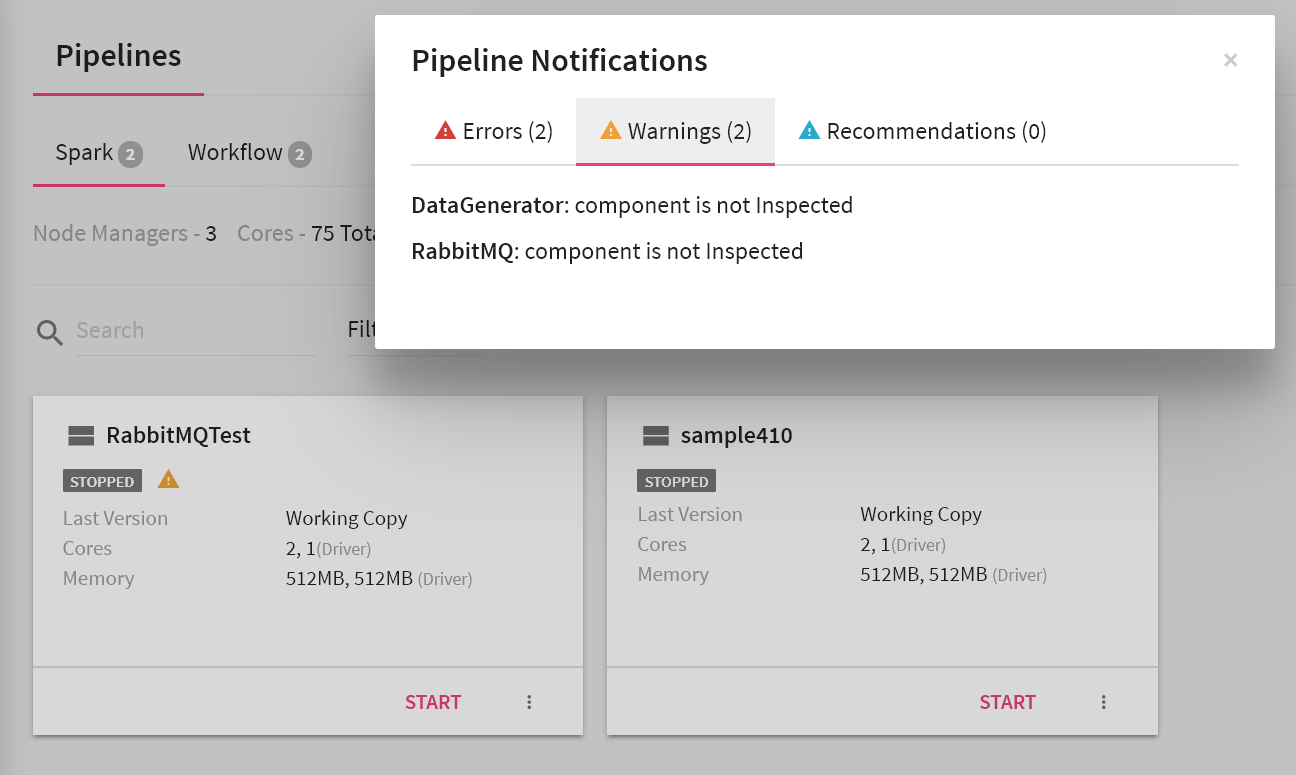Viewport: 1296px width, 775px height.
Task: Close the Pipeline Notifications dialog
Action: (x=1230, y=60)
